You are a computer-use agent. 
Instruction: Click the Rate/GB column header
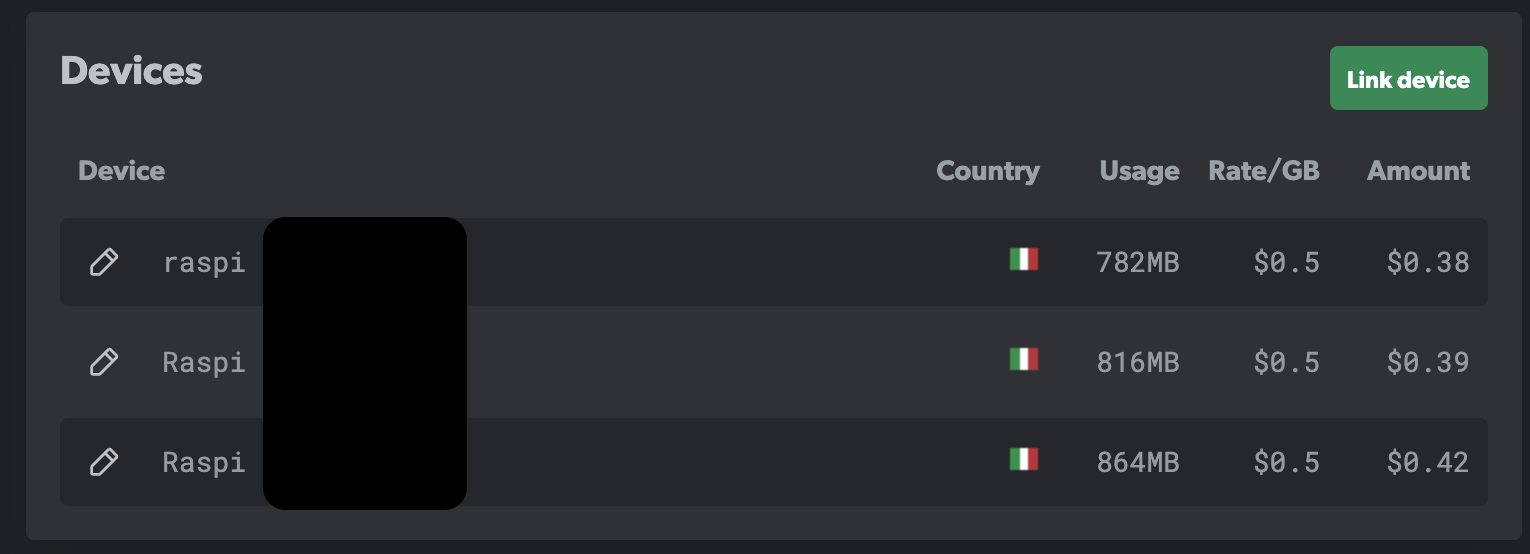[x=1264, y=171]
